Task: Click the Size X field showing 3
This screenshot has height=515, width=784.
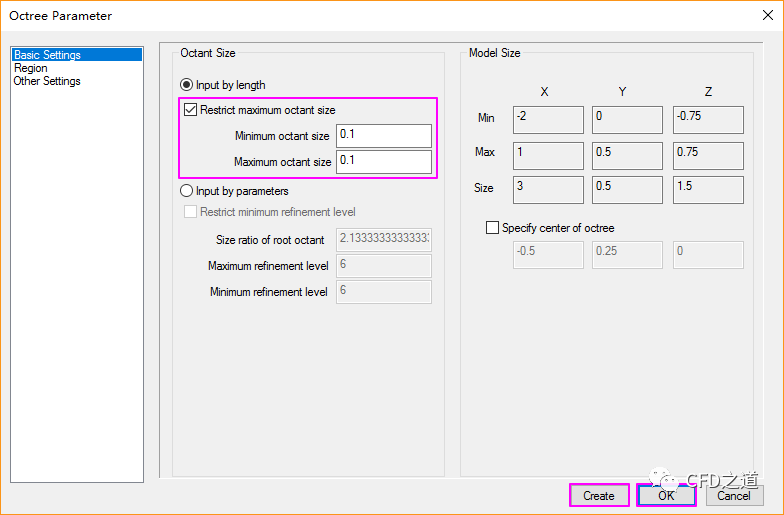Action: [x=548, y=190]
